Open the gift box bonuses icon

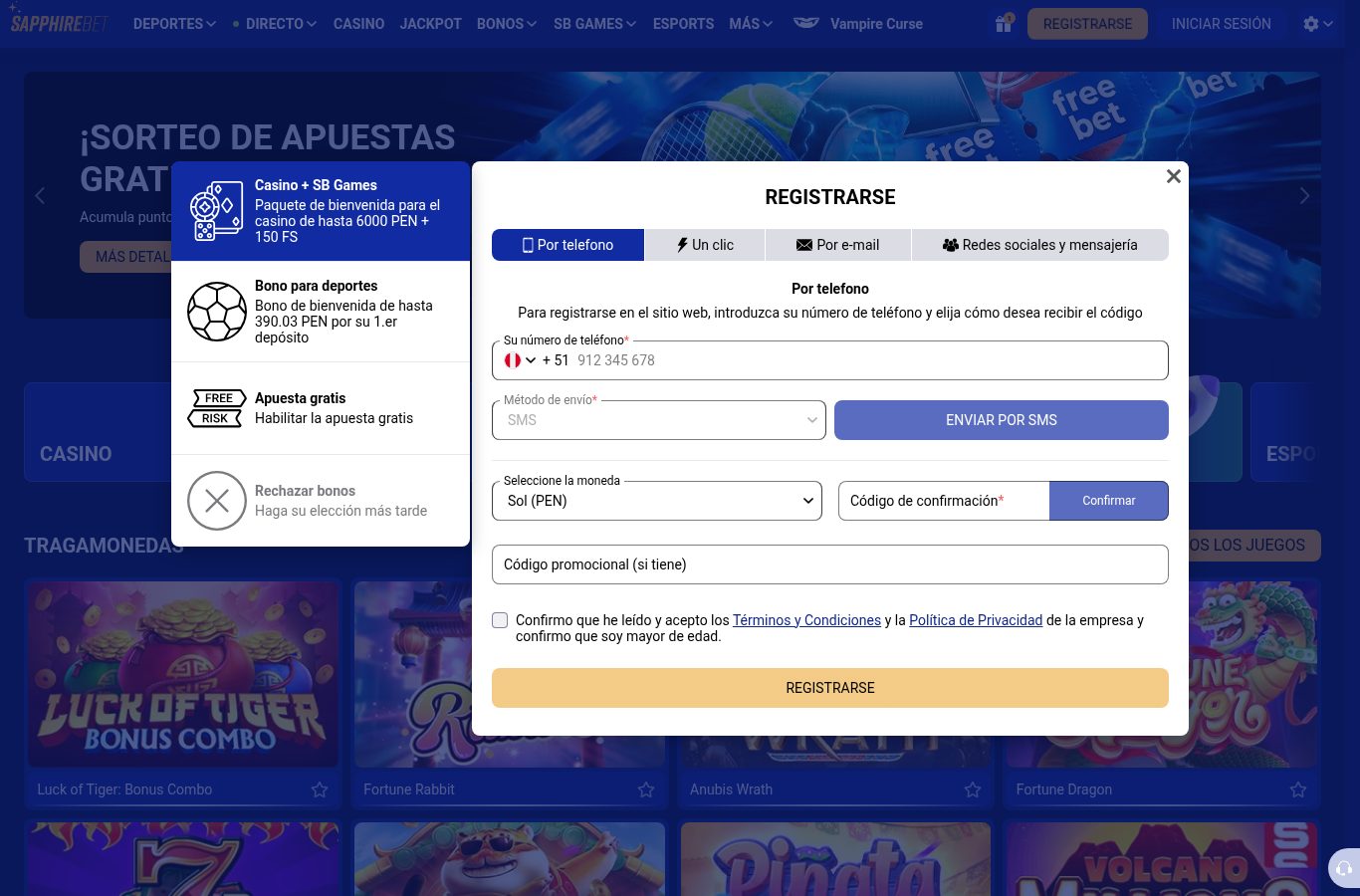point(1004,23)
